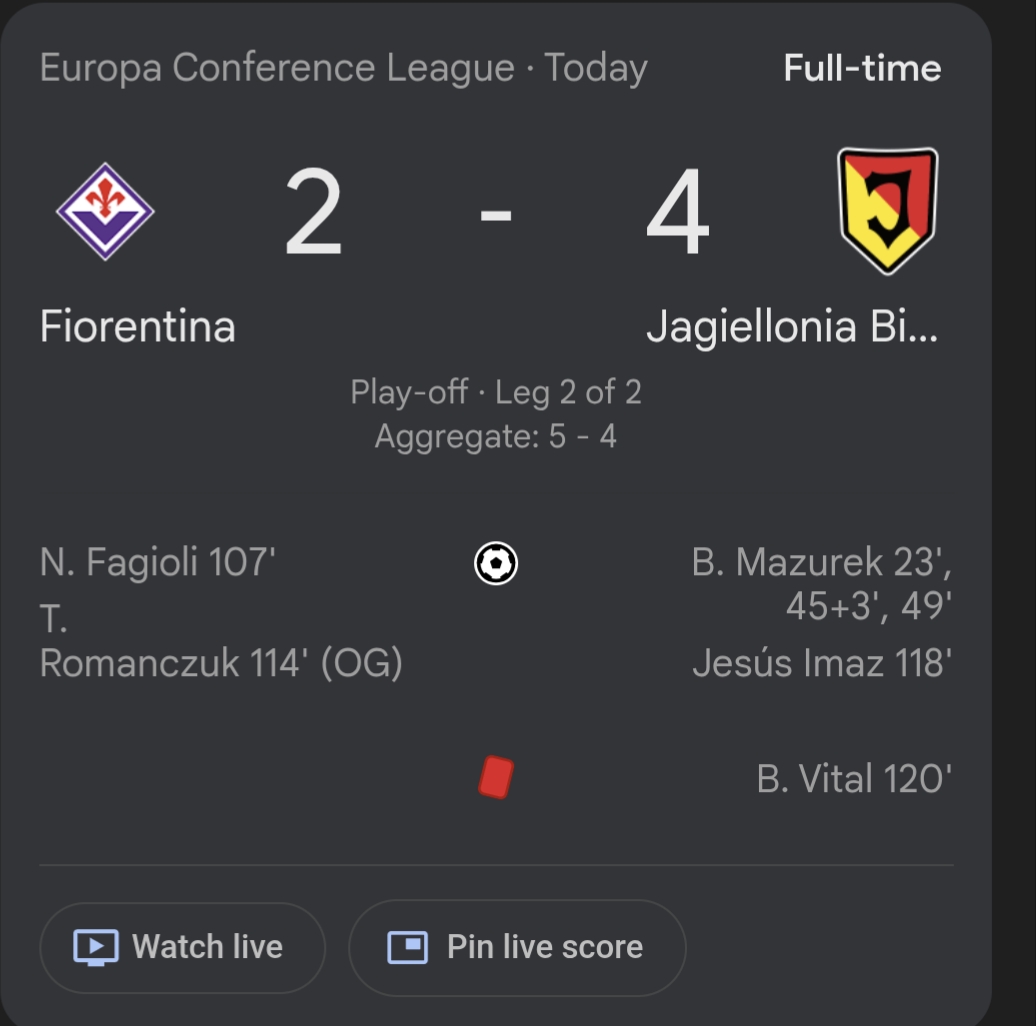Select scorer B. Mazurek 23'
The image size is (1036, 1026).
[x=821, y=563]
